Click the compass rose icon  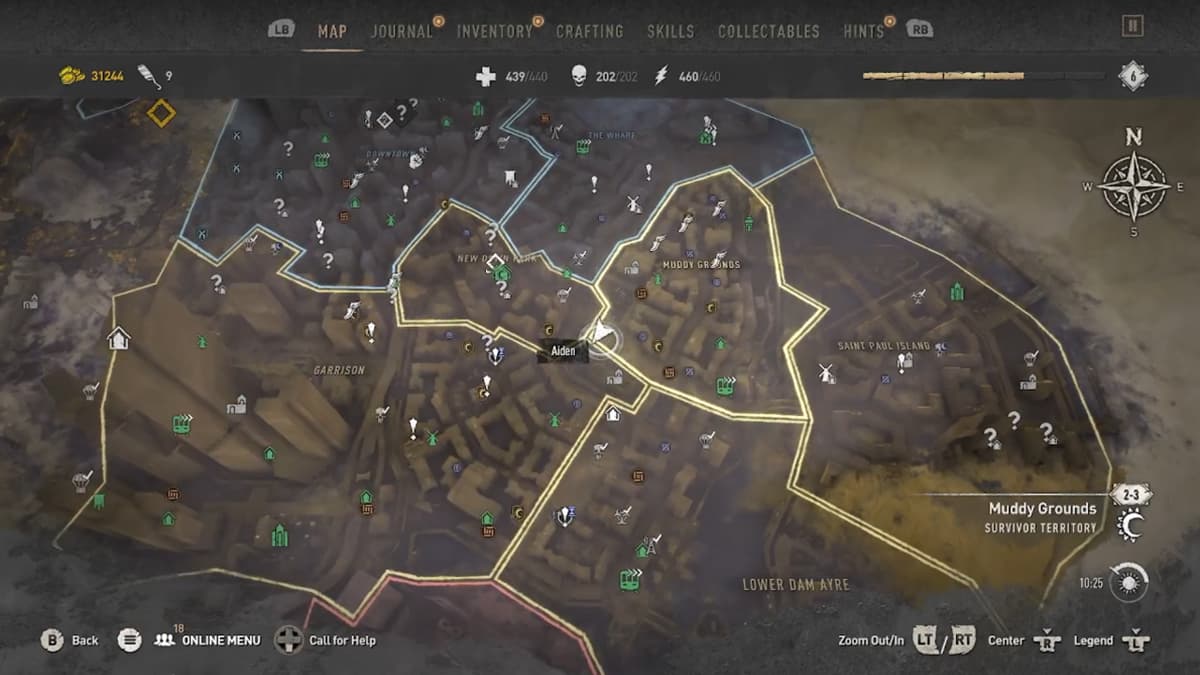[1133, 183]
